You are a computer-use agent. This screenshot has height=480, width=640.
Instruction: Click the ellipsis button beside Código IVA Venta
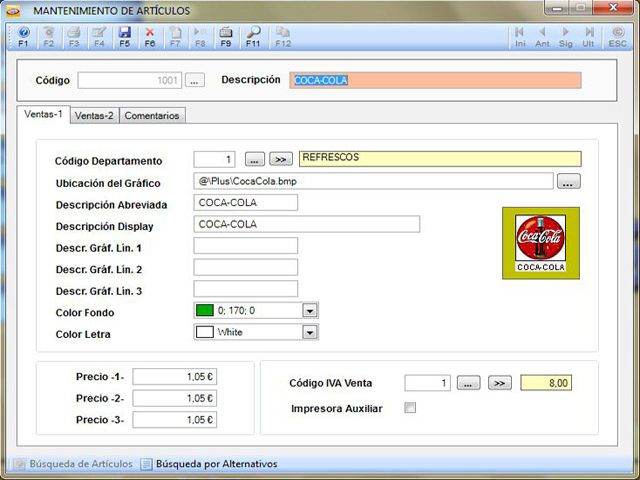point(468,383)
